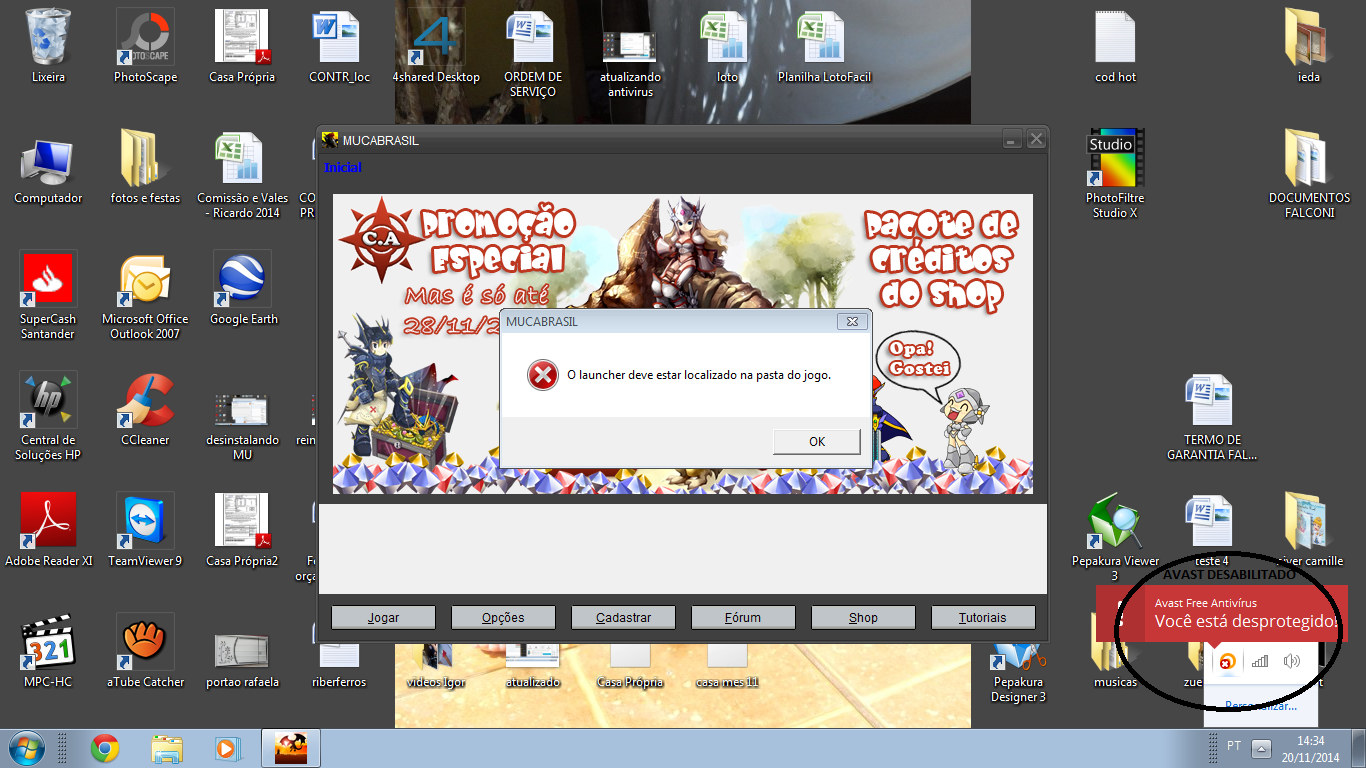
Task: Open Tutoriais from the launcher
Action: 982,617
